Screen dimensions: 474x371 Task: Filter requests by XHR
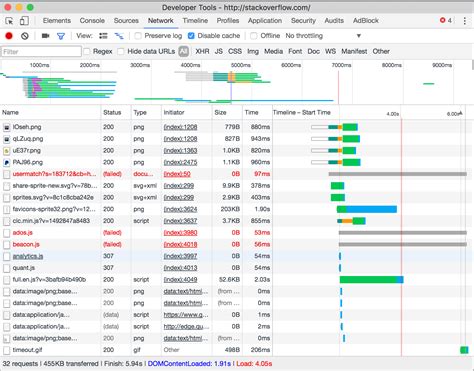tap(202, 51)
